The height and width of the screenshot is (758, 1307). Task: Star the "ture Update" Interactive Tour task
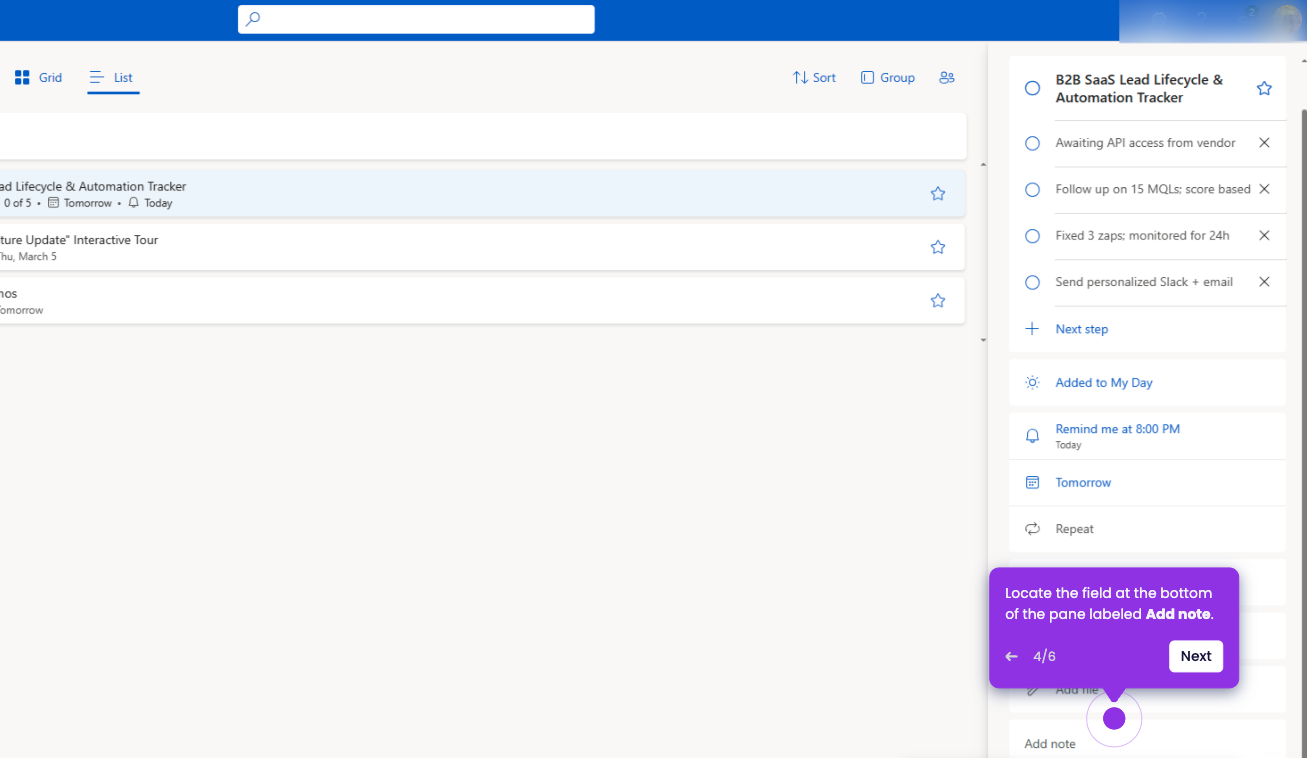(938, 247)
